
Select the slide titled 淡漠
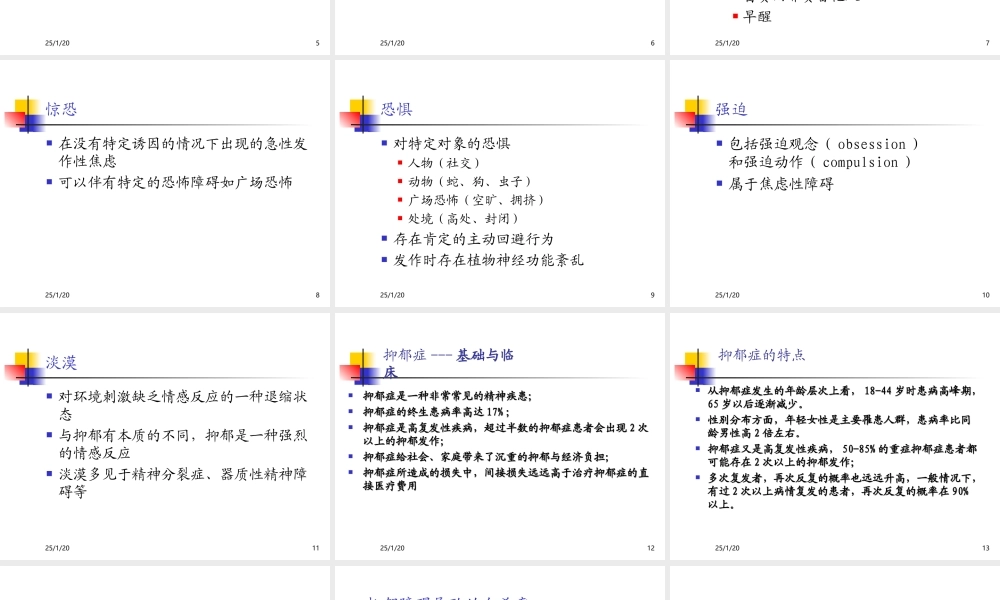(165, 436)
